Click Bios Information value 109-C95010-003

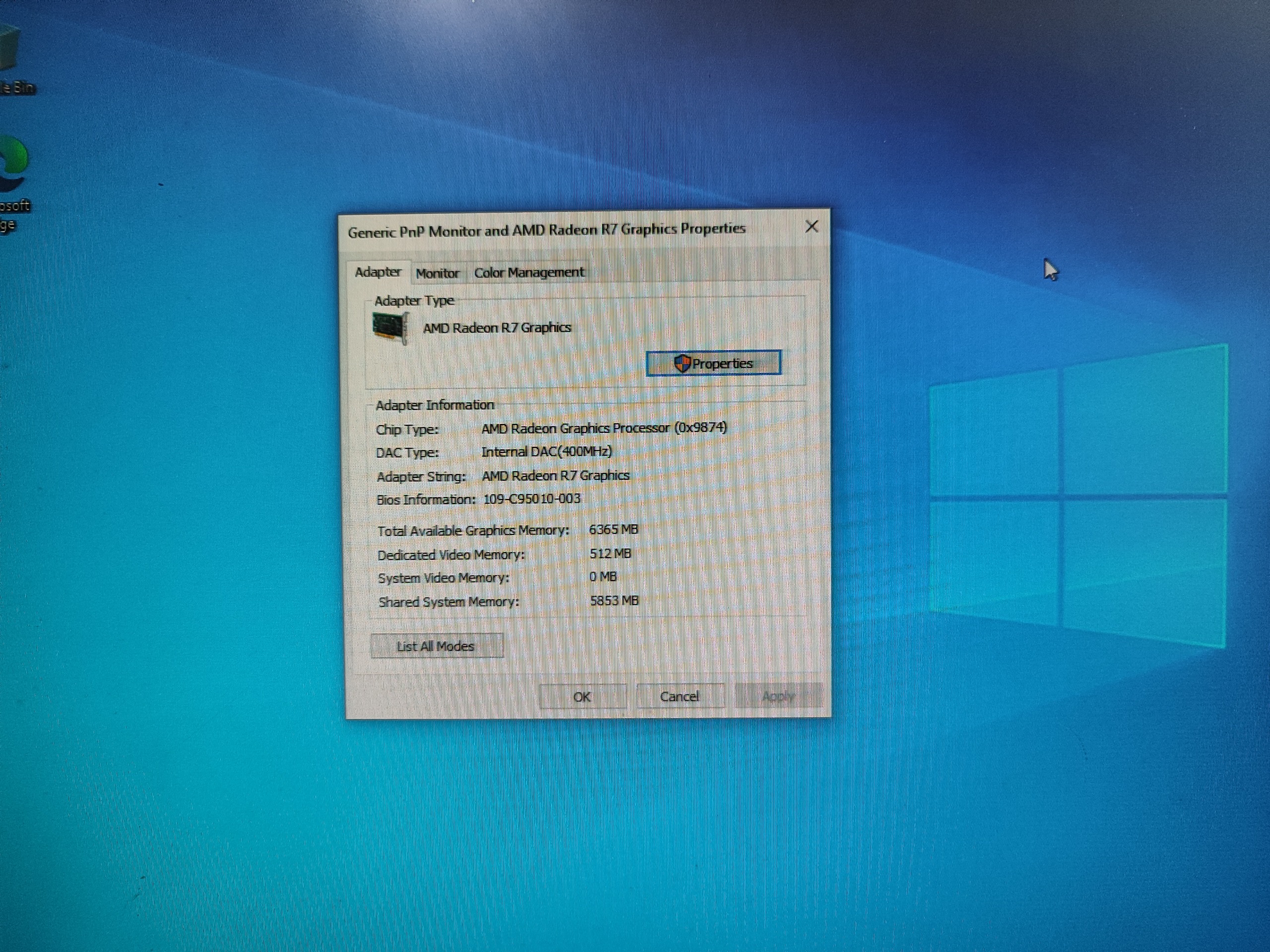[532, 499]
